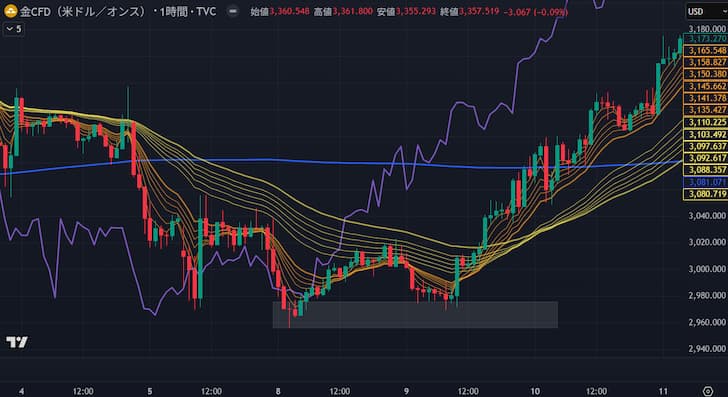Open the USD currency dropdown
The image size is (728, 397).
tap(706, 12)
